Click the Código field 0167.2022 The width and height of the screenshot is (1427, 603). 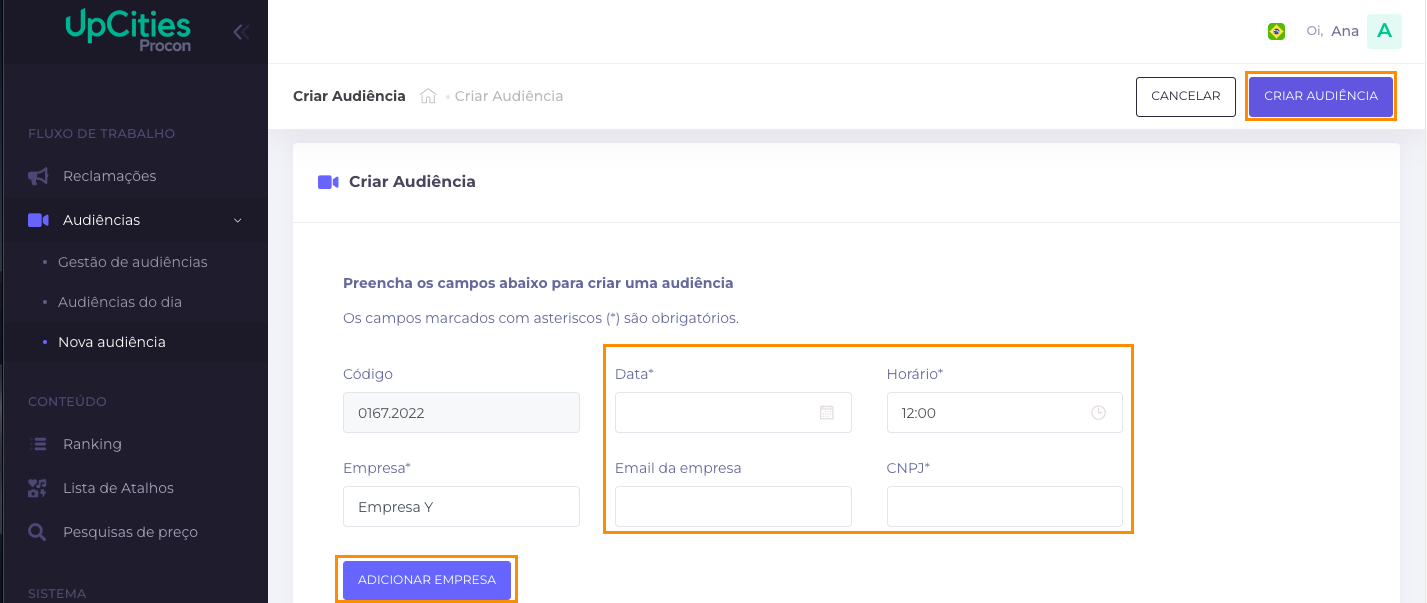461,412
